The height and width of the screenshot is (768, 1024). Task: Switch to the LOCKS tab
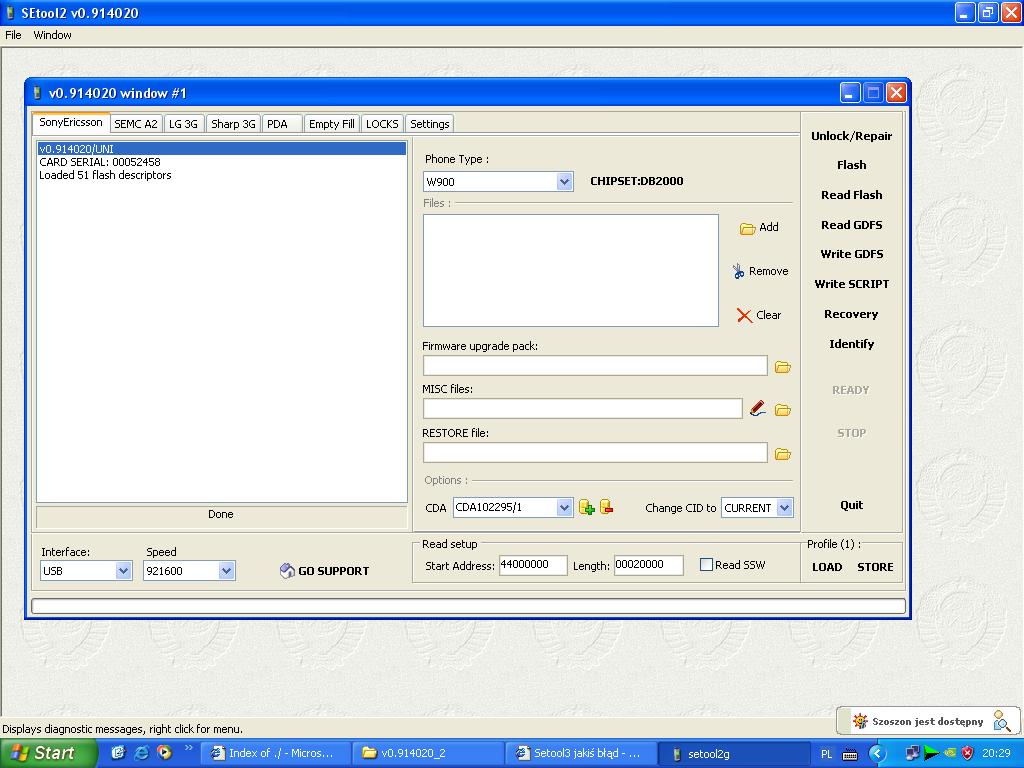point(382,123)
